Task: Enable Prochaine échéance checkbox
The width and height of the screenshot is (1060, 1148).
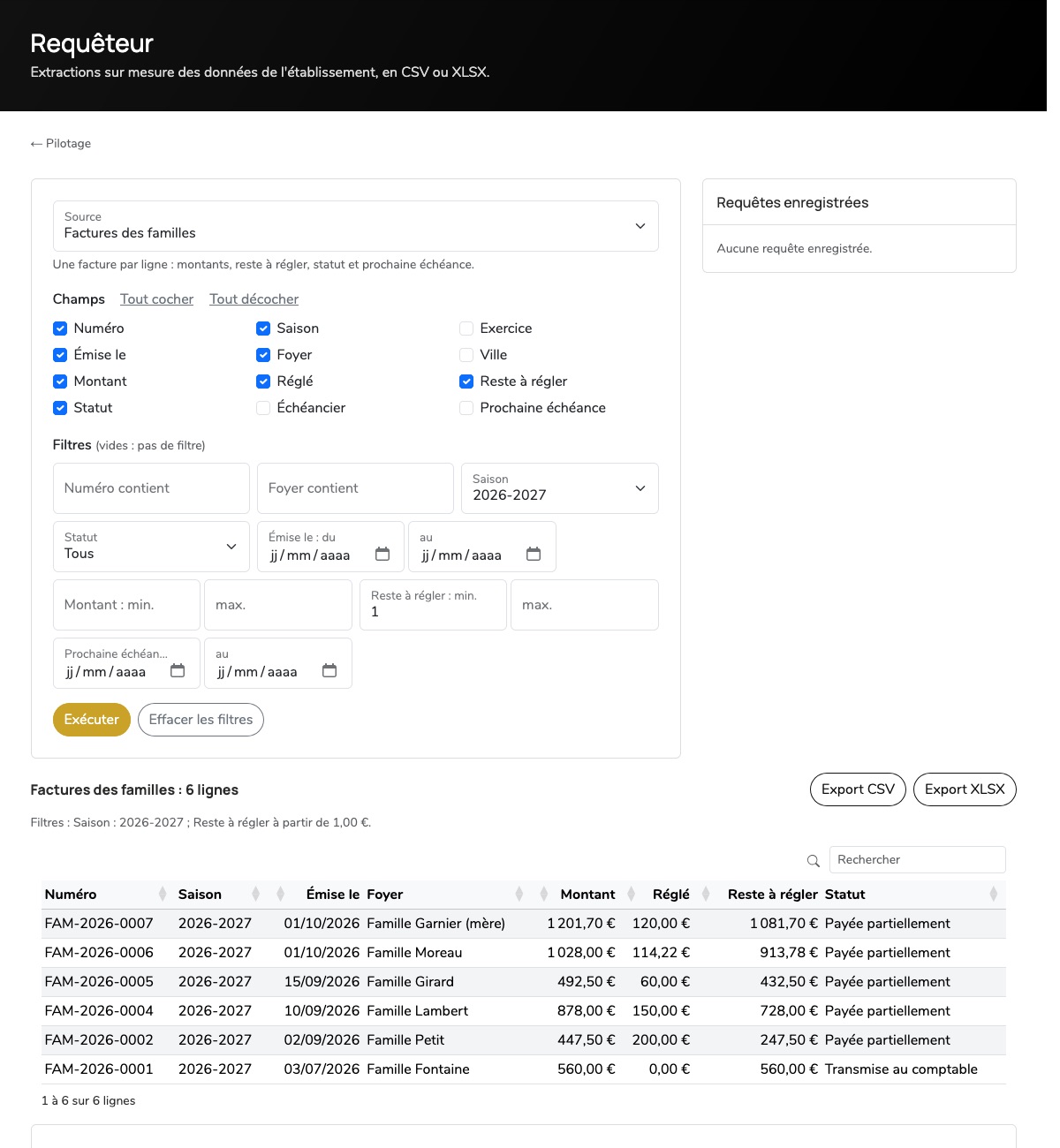Action: [x=466, y=408]
